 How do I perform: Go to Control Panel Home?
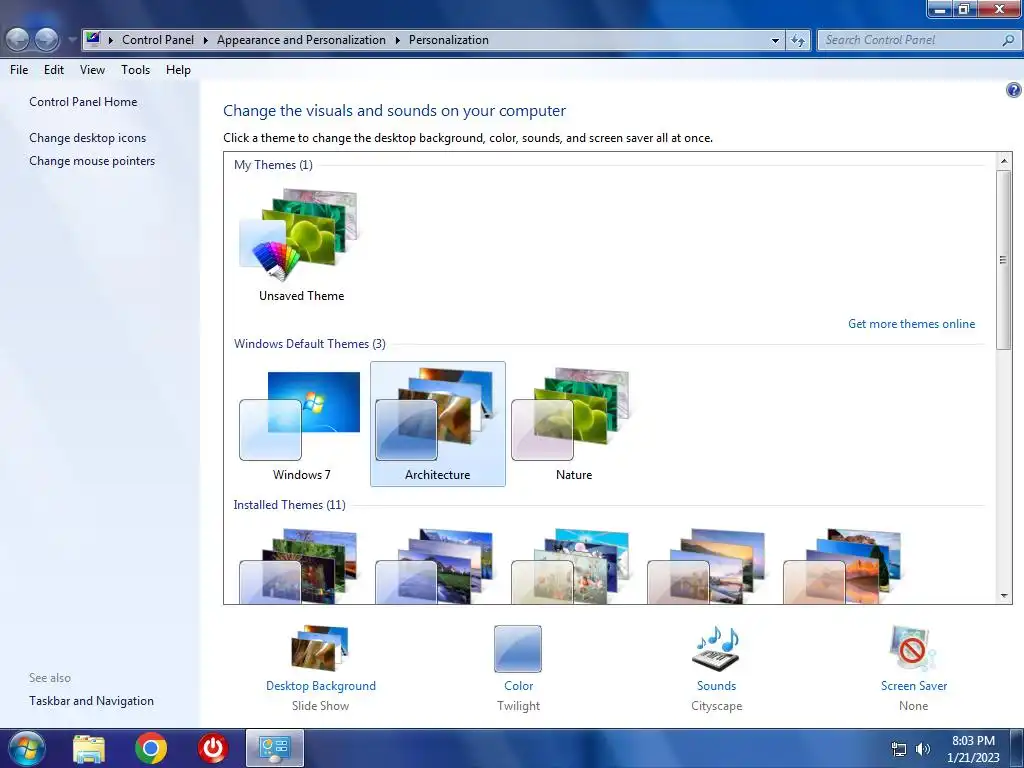[x=83, y=102]
